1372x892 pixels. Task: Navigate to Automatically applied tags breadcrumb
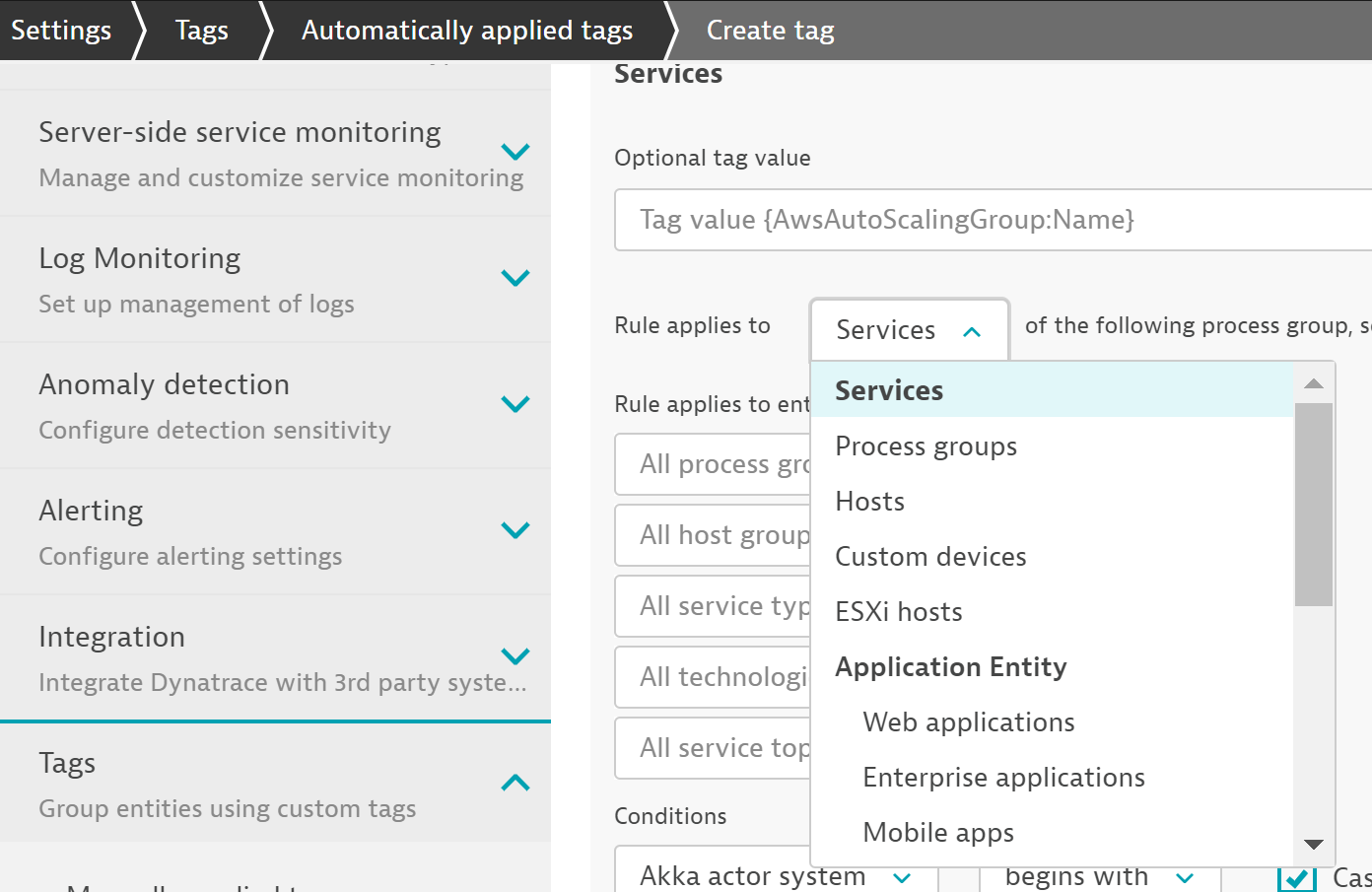[x=467, y=31]
